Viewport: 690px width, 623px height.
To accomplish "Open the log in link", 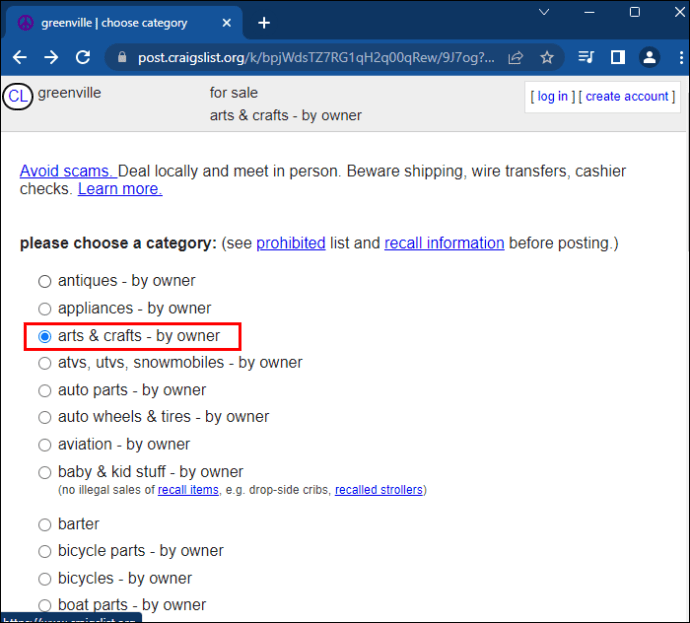I will 552,96.
